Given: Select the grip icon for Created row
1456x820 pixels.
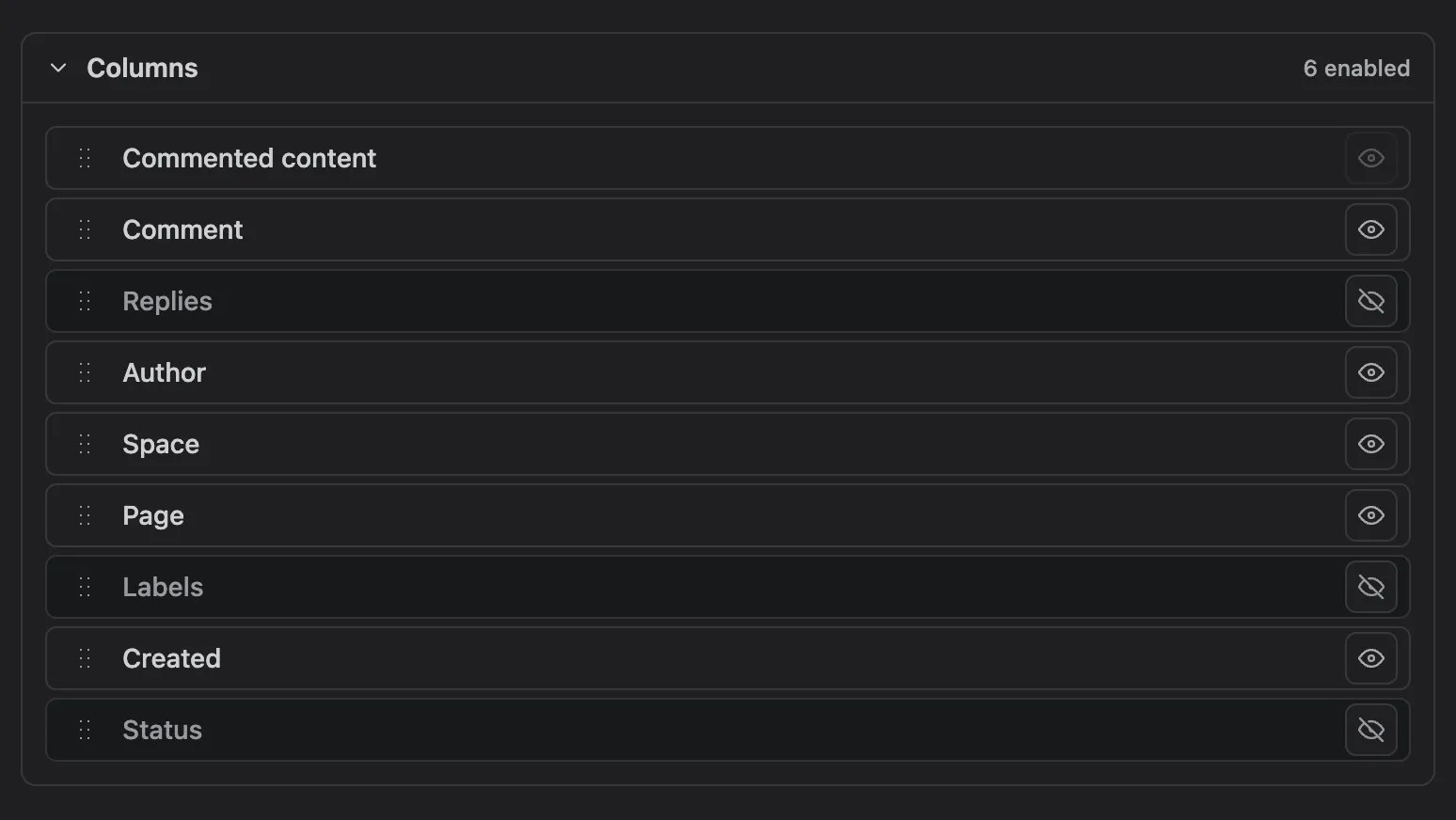Looking at the screenshot, I should pyautogui.click(x=85, y=658).
